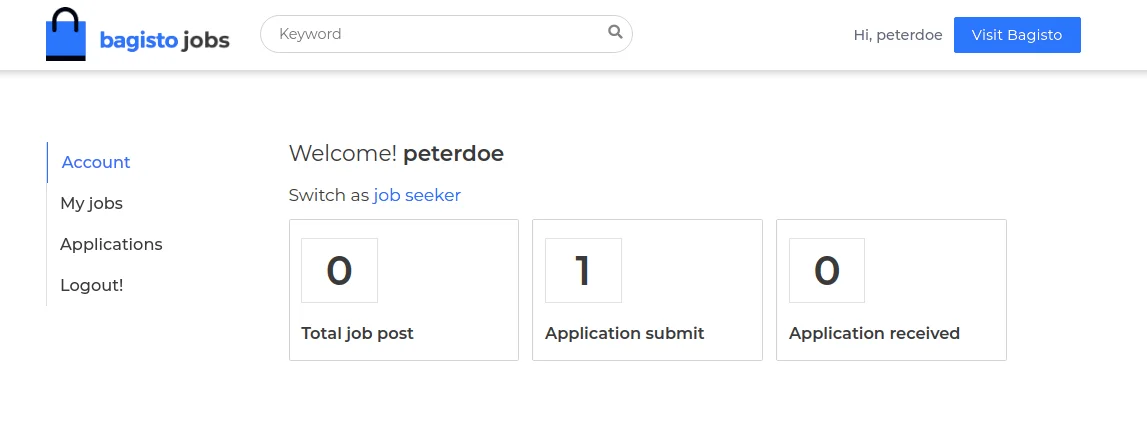The height and width of the screenshot is (429, 1147).
Task: Switch role via "job seeker" link
Action: click(x=417, y=195)
